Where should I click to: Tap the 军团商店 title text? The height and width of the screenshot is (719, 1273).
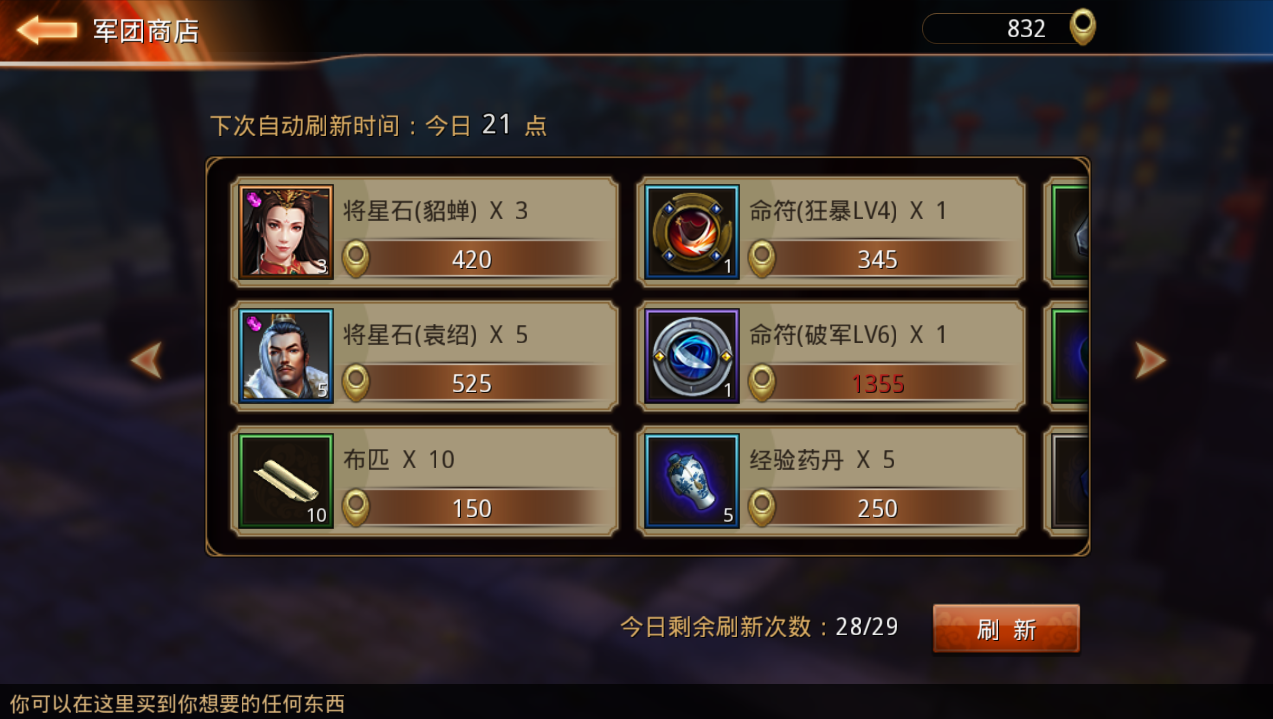(146, 30)
